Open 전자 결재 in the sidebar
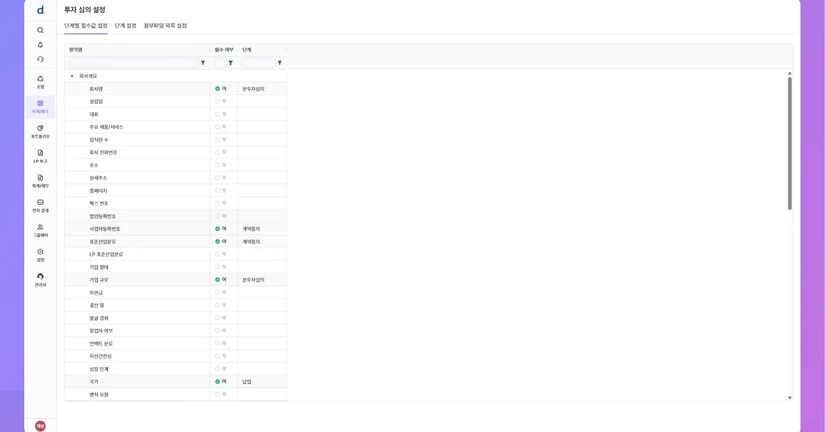Image resolution: width=825 pixels, height=432 pixels. [40, 206]
